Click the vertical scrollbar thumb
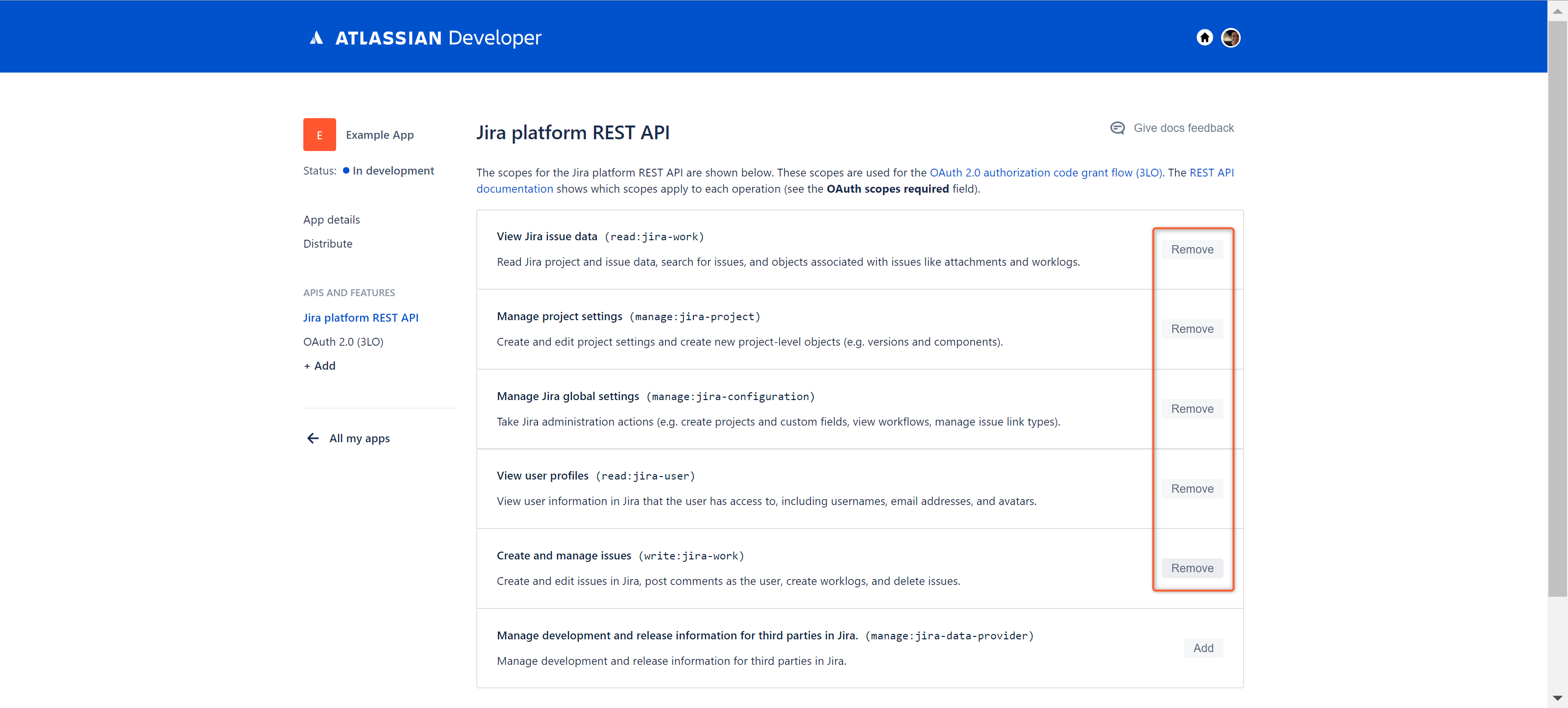The width and height of the screenshot is (1568, 708). tap(1557, 308)
